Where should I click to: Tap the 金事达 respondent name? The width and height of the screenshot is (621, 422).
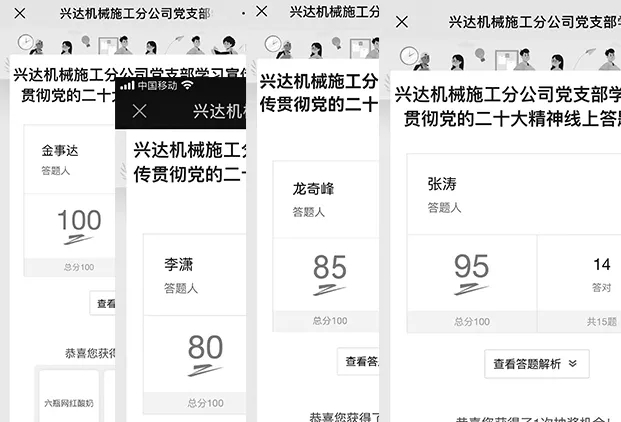click(x=60, y=150)
